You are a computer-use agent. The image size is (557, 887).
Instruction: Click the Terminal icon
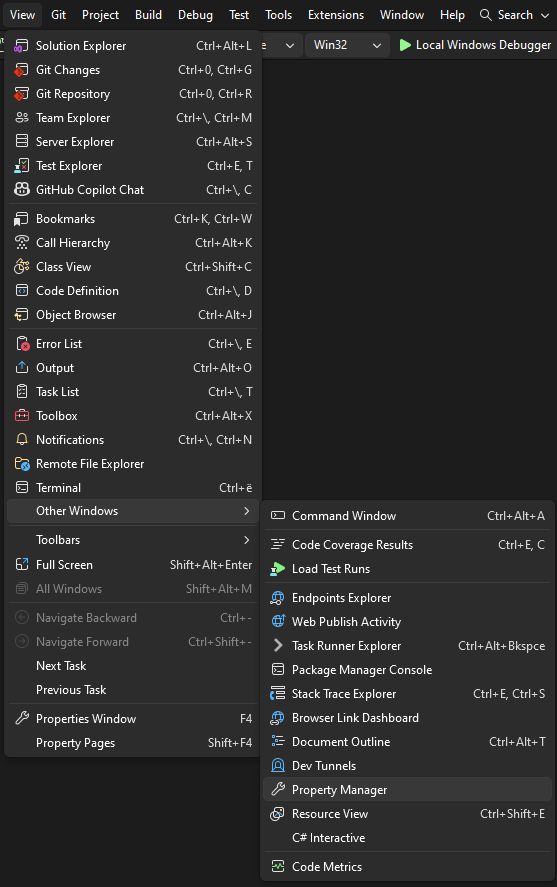[21, 488]
